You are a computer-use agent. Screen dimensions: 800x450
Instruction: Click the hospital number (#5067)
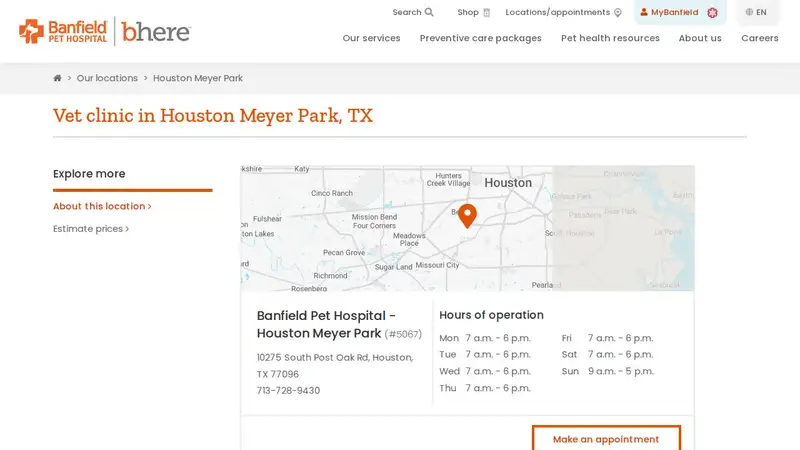tap(403, 334)
